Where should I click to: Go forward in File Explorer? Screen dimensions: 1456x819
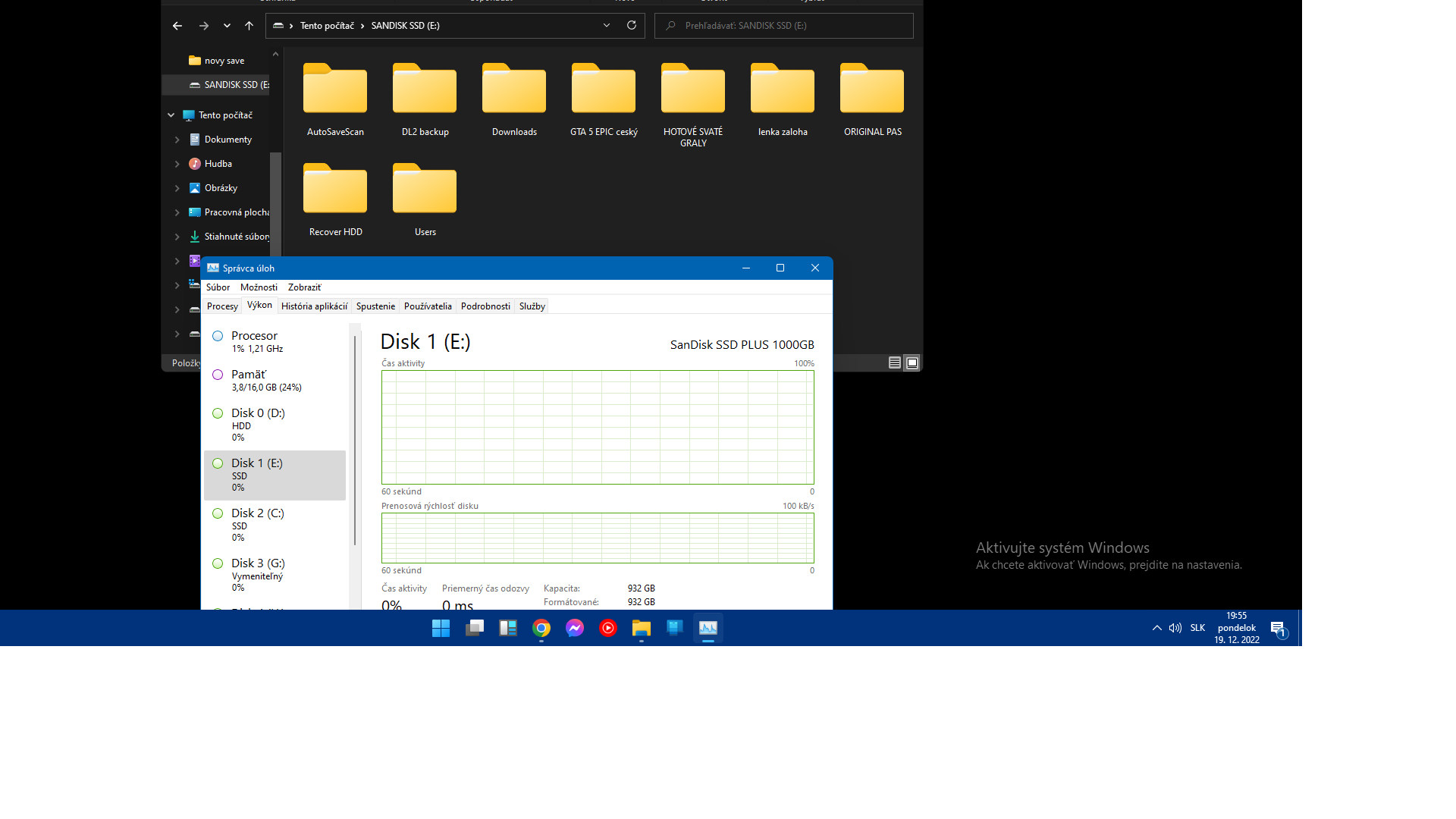coord(203,26)
